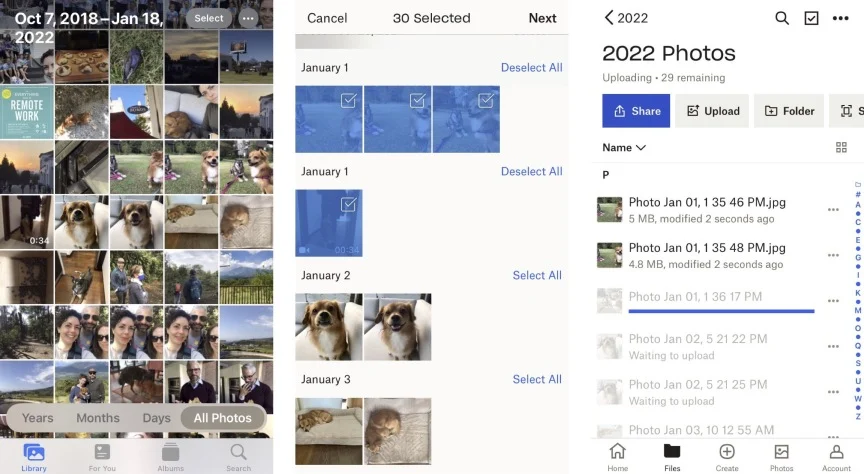Switch to the Months view tab
The height and width of the screenshot is (474, 864).
97,418
